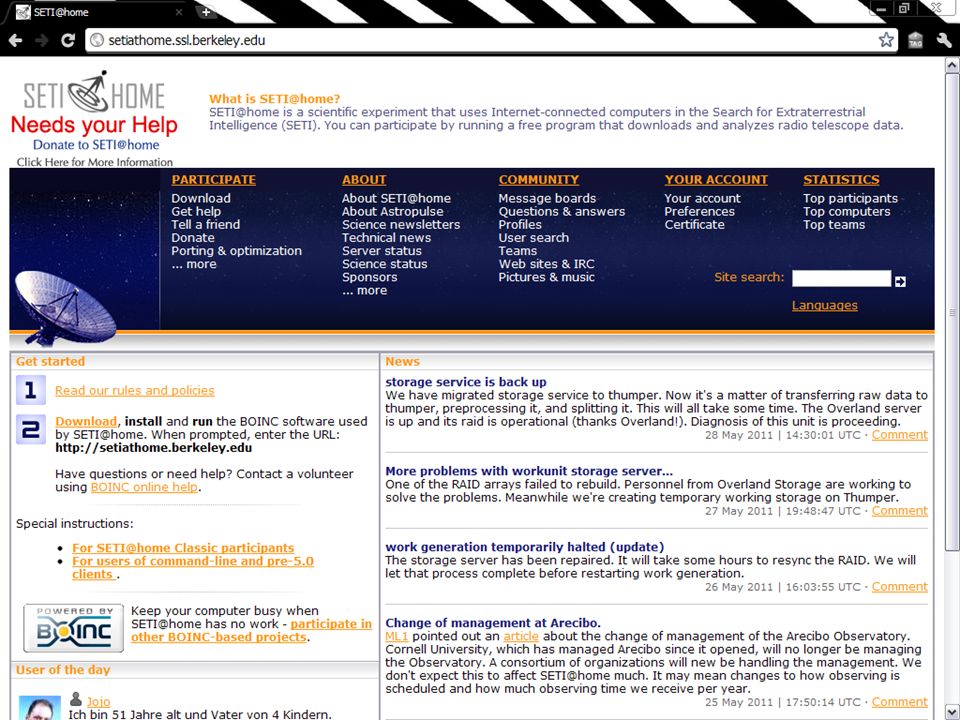Click the step 1 number icon
Image resolution: width=960 pixels, height=720 pixels.
click(x=31, y=390)
